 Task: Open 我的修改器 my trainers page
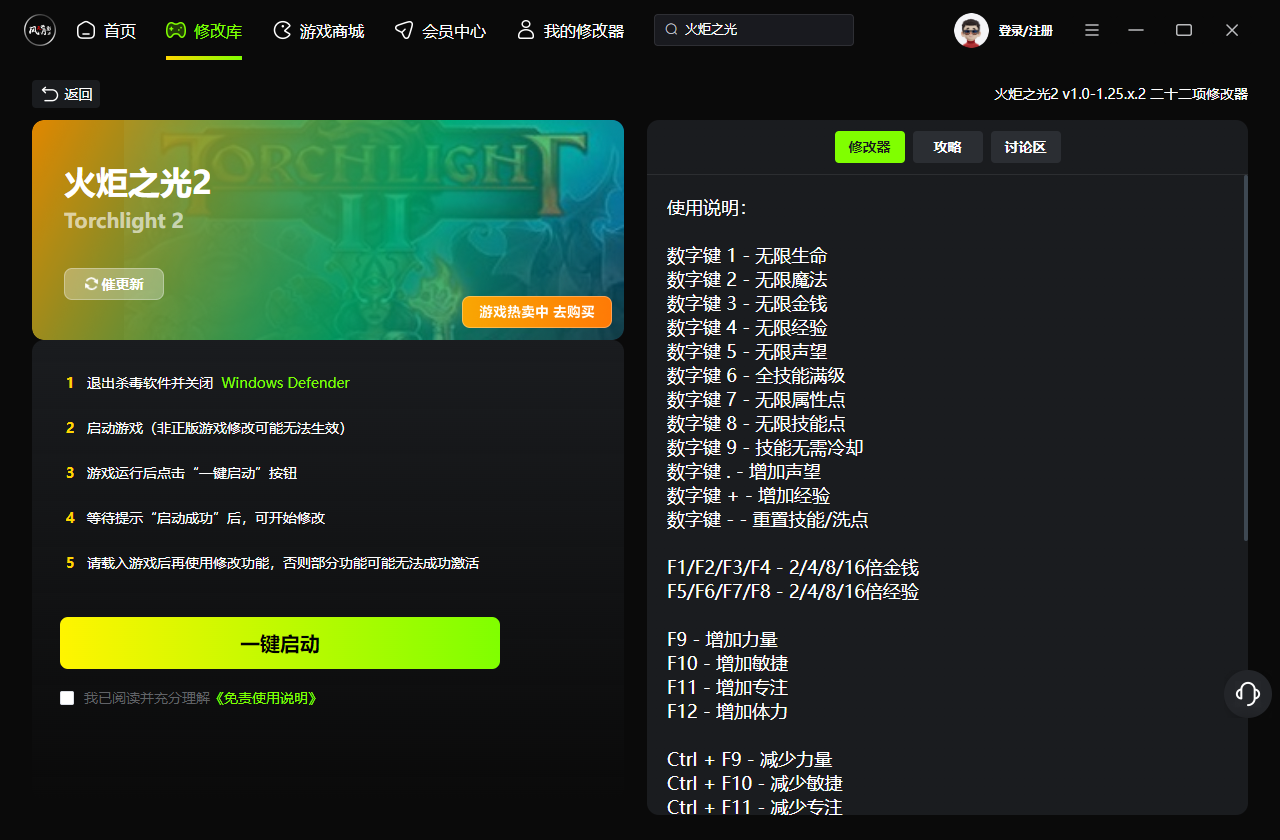click(x=570, y=31)
